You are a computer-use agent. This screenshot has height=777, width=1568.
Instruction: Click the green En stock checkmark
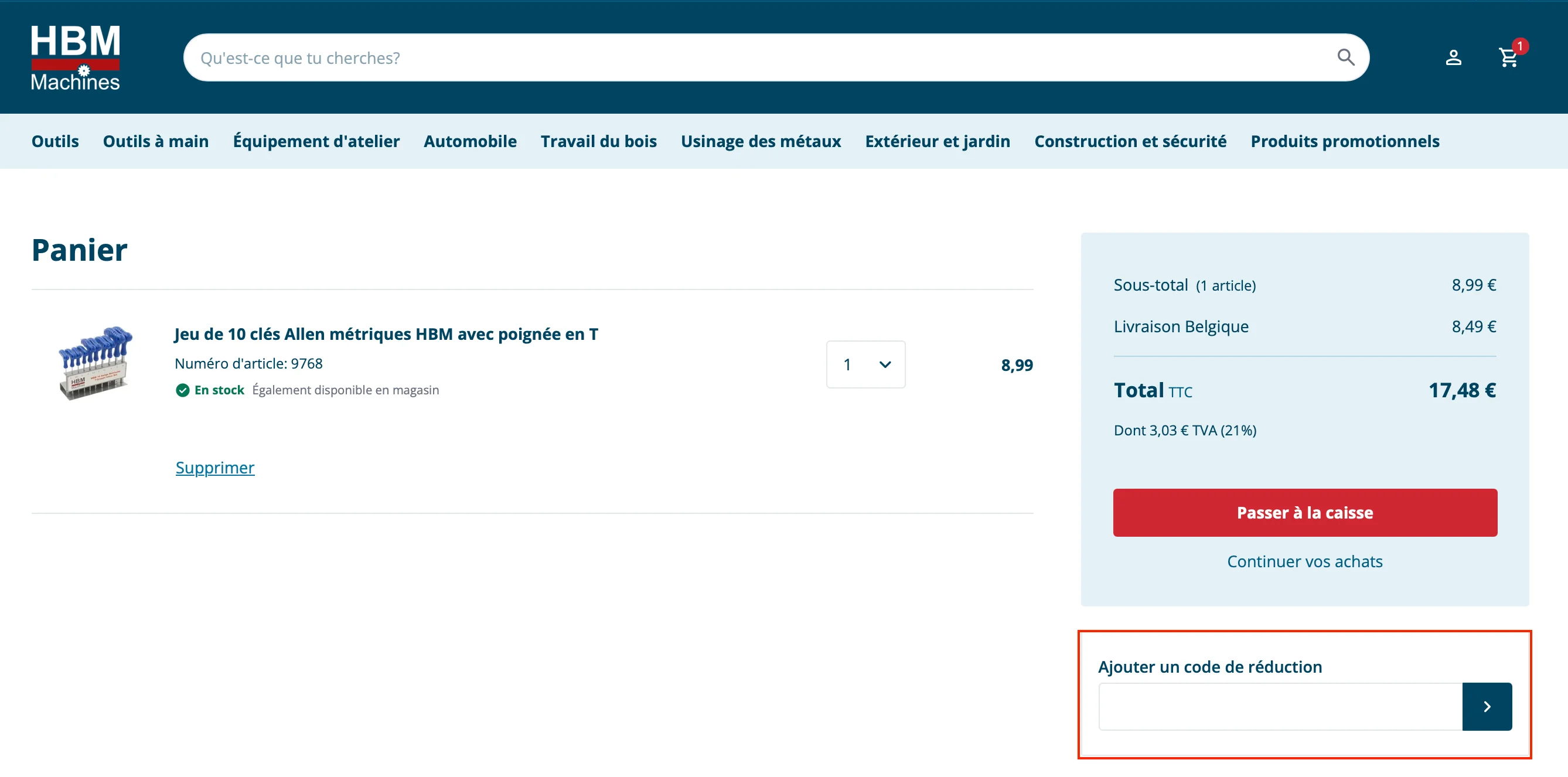tap(183, 390)
